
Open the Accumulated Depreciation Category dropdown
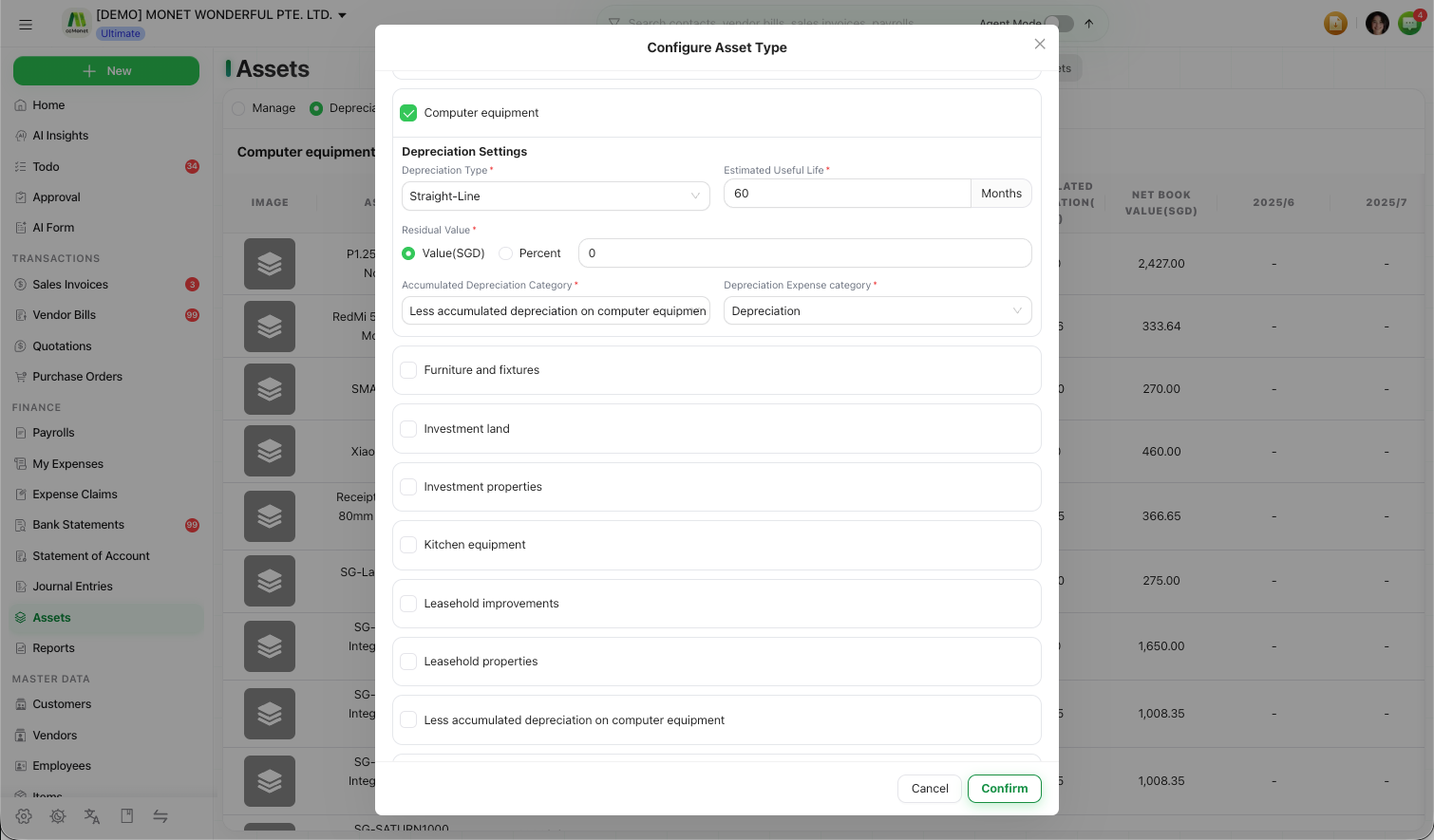[556, 311]
